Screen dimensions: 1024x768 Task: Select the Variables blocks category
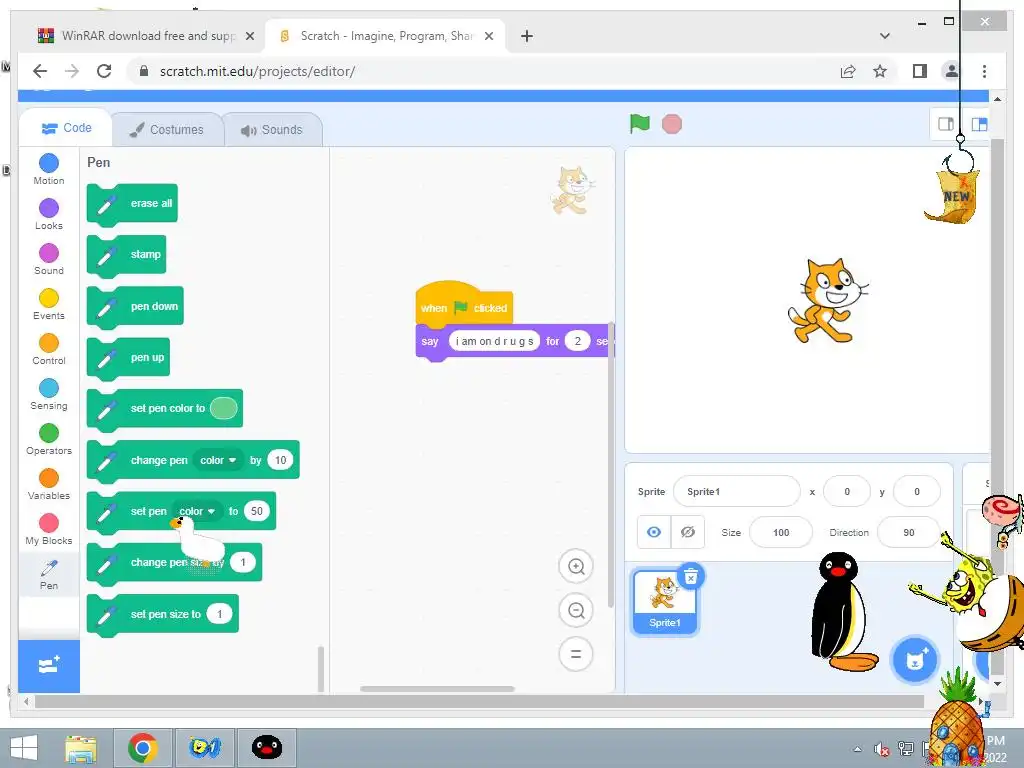(x=49, y=485)
